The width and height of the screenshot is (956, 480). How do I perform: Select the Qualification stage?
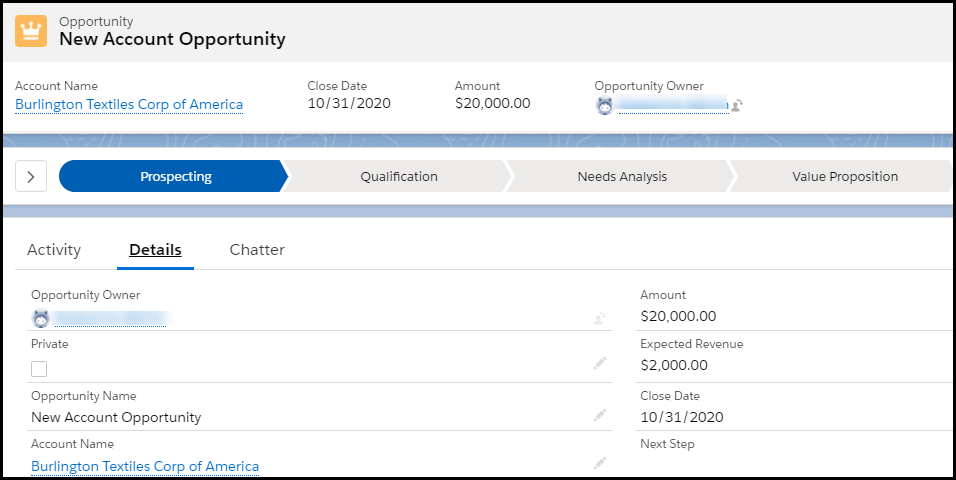click(398, 176)
